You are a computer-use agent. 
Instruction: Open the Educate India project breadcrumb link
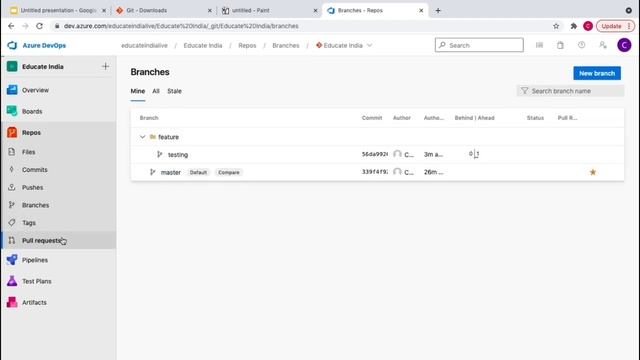(x=203, y=45)
